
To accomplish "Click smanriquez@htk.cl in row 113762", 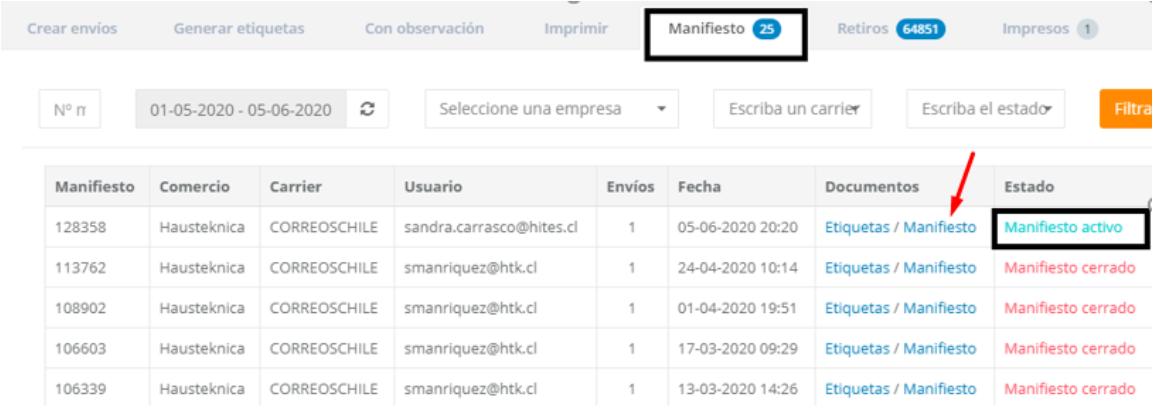I will tap(470, 267).
